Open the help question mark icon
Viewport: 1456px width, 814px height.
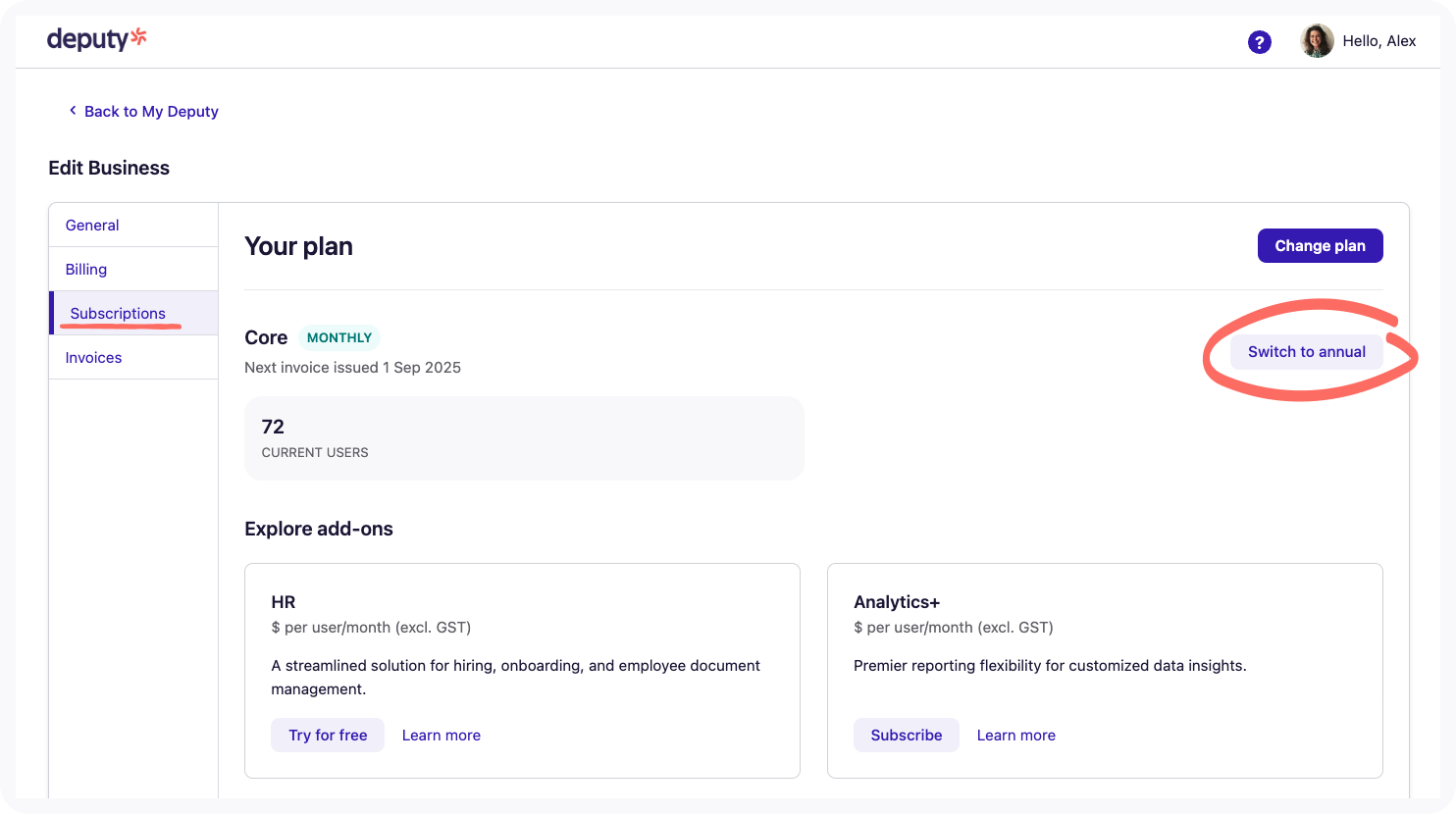1259,42
